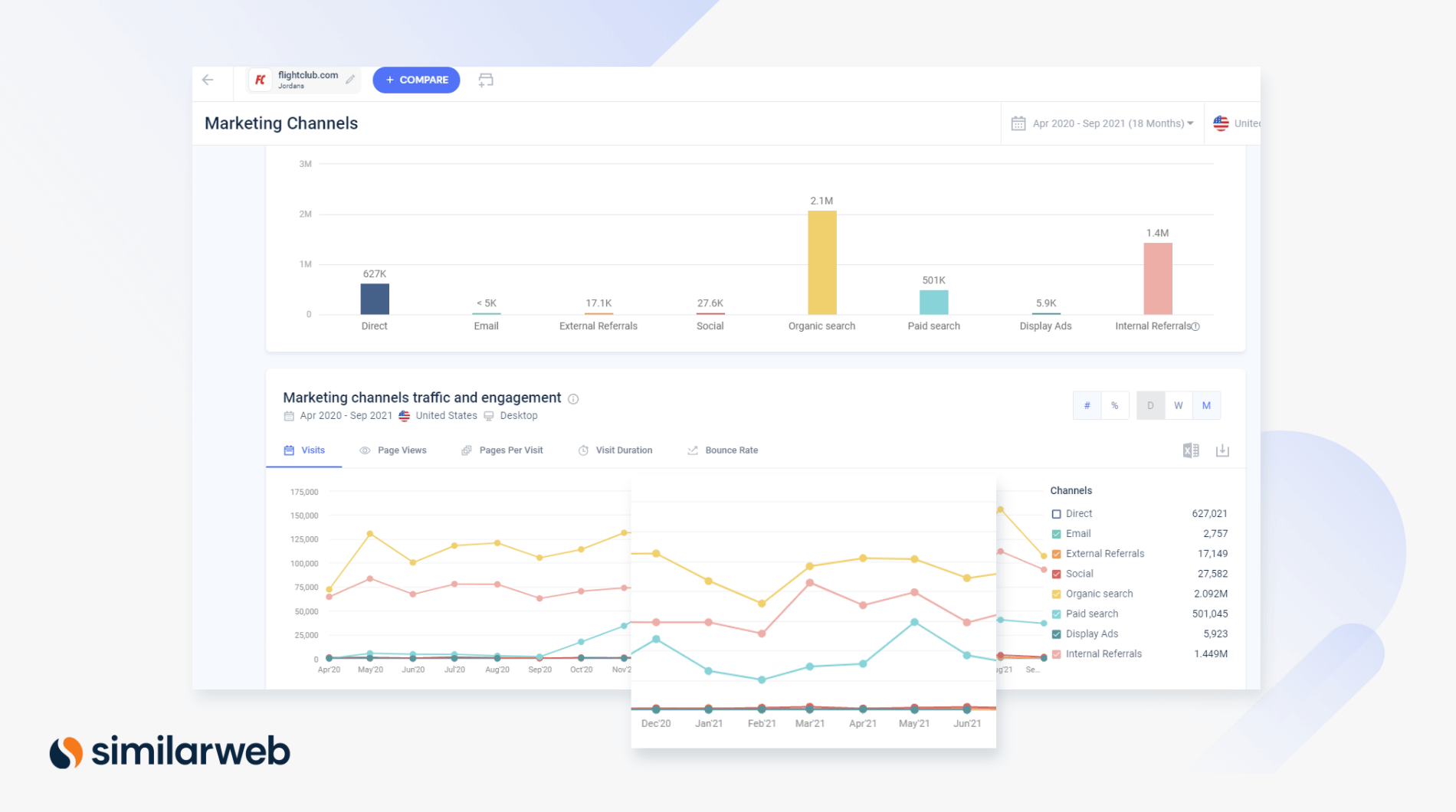Click the add-to-workspace icon beside Compare
The height and width of the screenshot is (812, 1456).
point(486,80)
